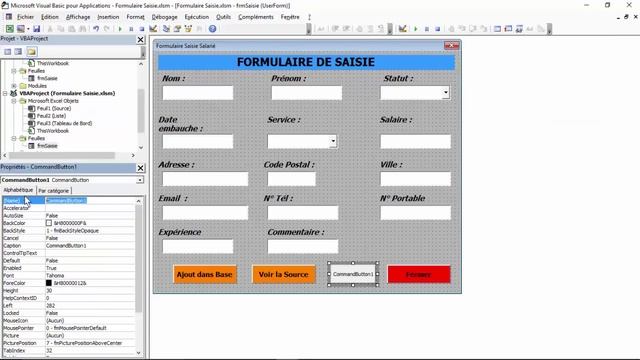
Task: Click View Object icon in the Projet panel
Action: point(18,51)
